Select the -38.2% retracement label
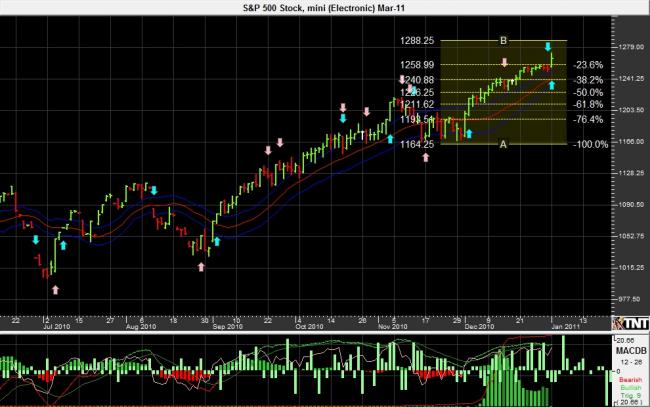Screen dimensions: 650x407 click(x=588, y=80)
